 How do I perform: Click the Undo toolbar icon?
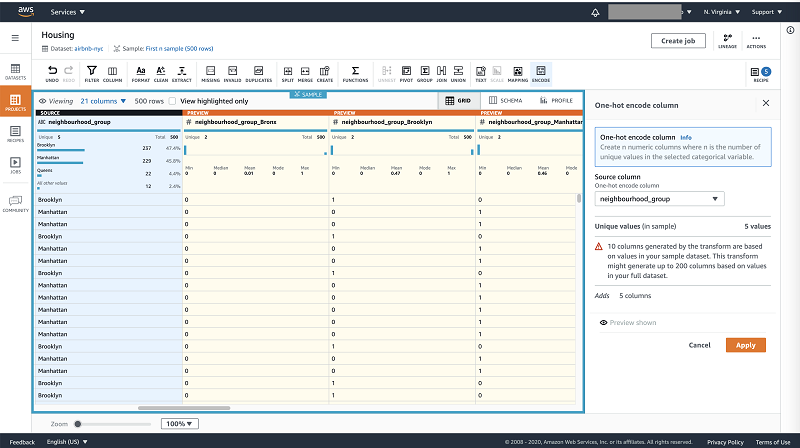(x=52, y=73)
